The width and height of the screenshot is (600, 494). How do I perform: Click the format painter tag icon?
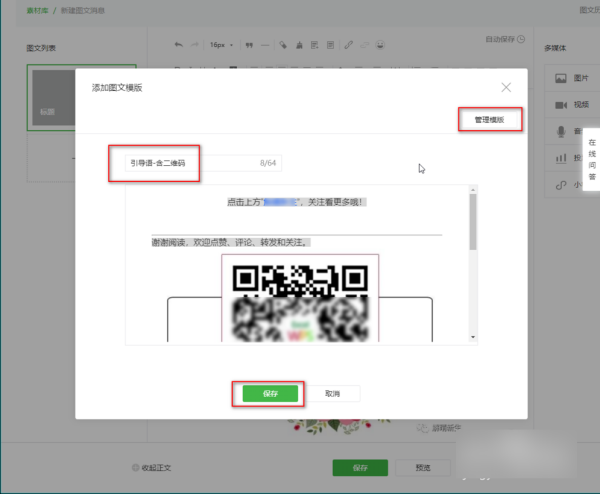[x=283, y=45]
